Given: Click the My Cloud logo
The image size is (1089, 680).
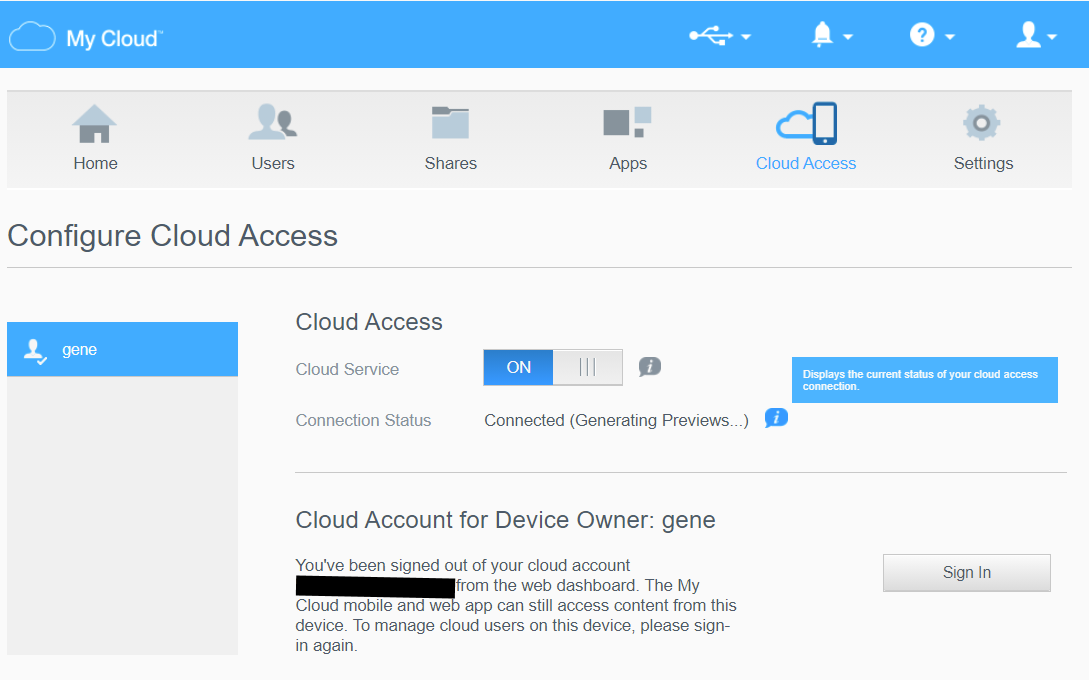Looking at the screenshot, I should 85,38.
